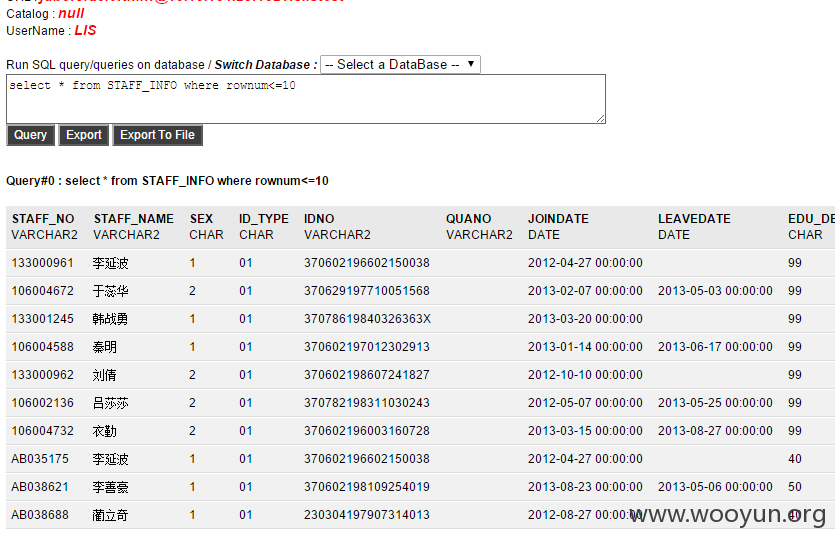Click IDNO value 37078619840326363X
The width and height of the screenshot is (835, 543).
(x=367, y=319)
